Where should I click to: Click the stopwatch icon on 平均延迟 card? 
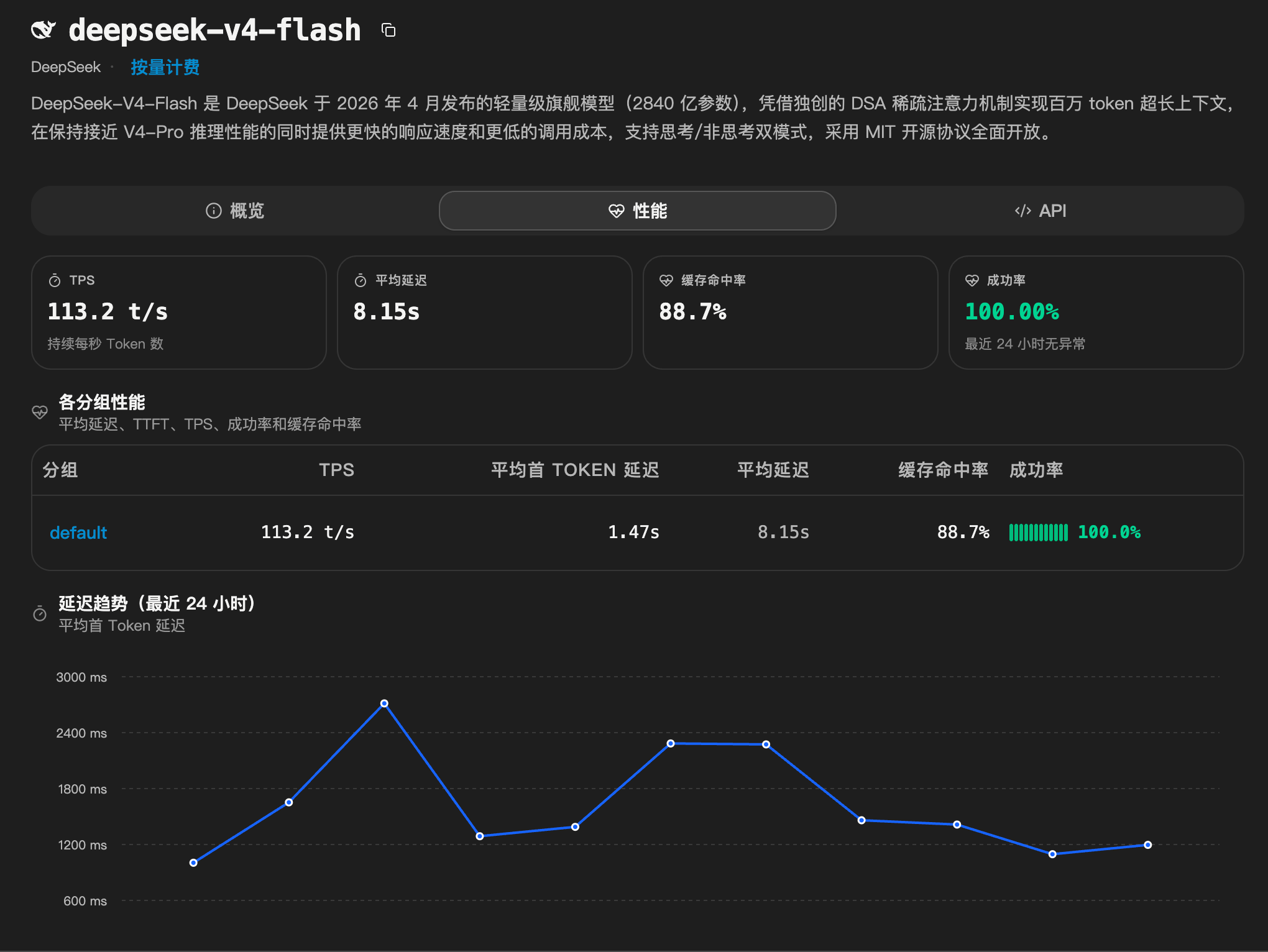click(x=361, y=280)
